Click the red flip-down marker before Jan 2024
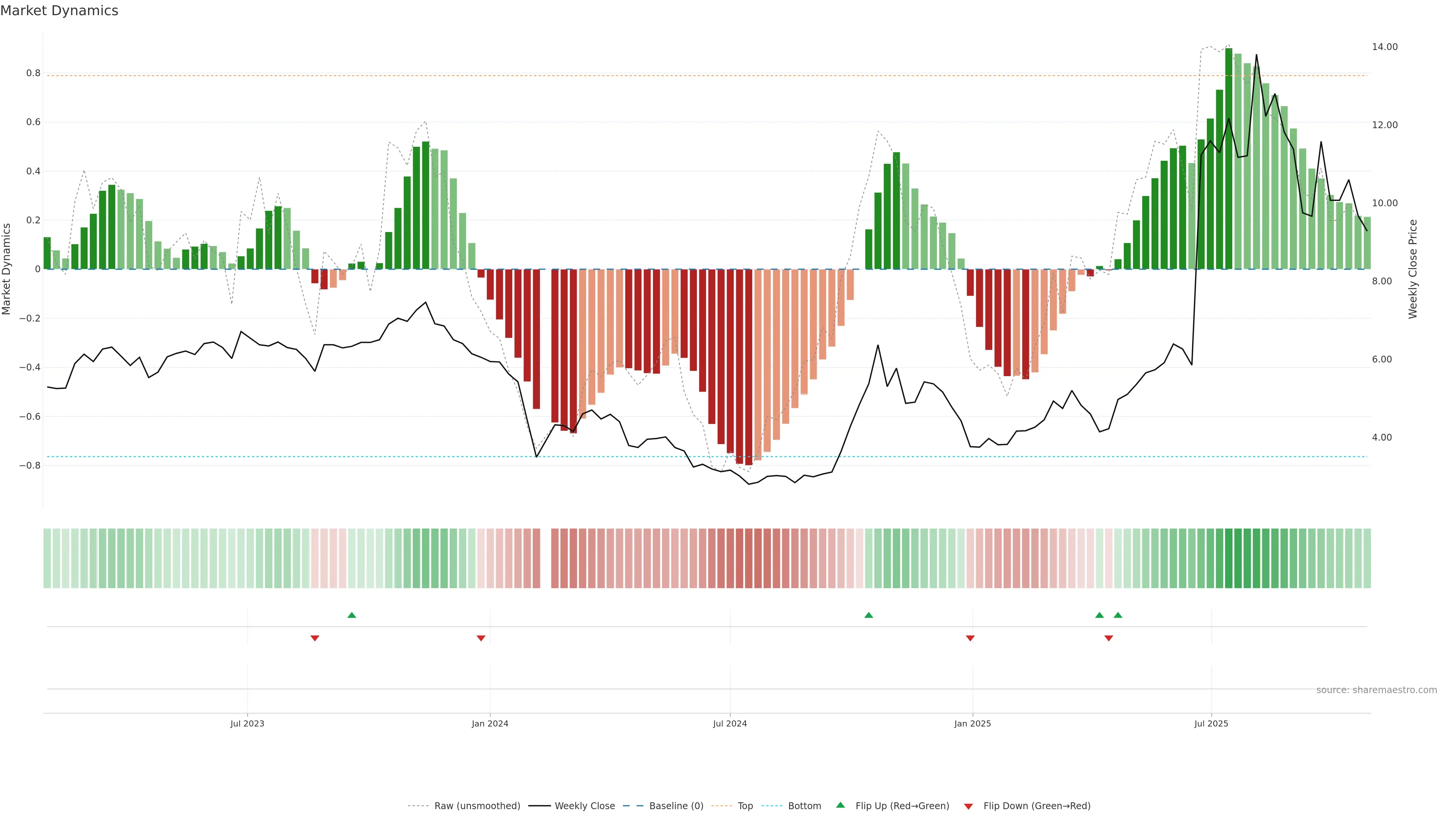This screenshot has height=819, width=1456. coord(481,638)
